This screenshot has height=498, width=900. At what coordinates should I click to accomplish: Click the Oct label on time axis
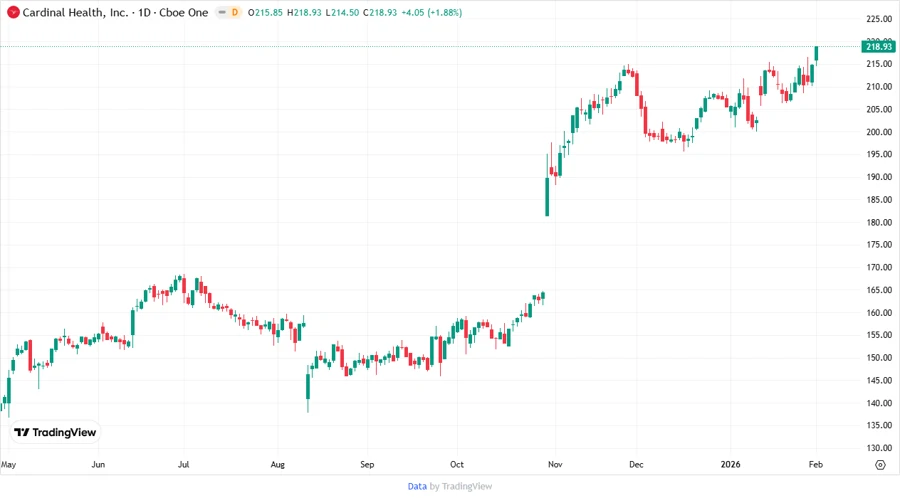pyautogui.click(x=457, y=464)
